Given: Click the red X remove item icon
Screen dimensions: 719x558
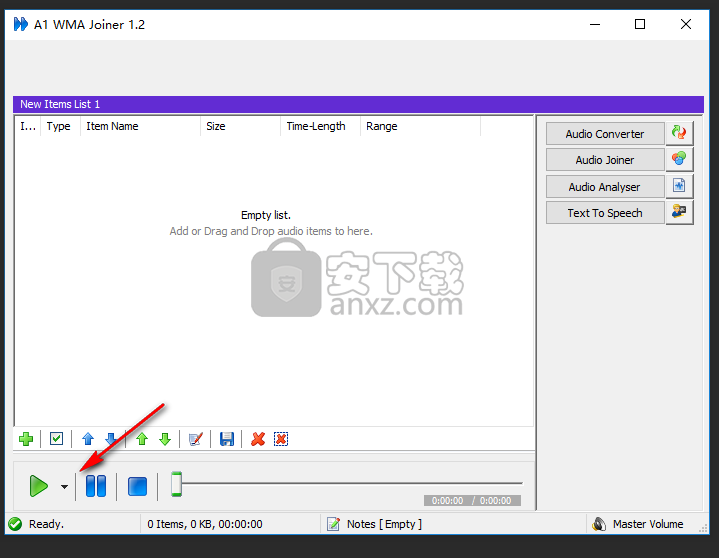Looking at the screenshot, I should (258, 439).
